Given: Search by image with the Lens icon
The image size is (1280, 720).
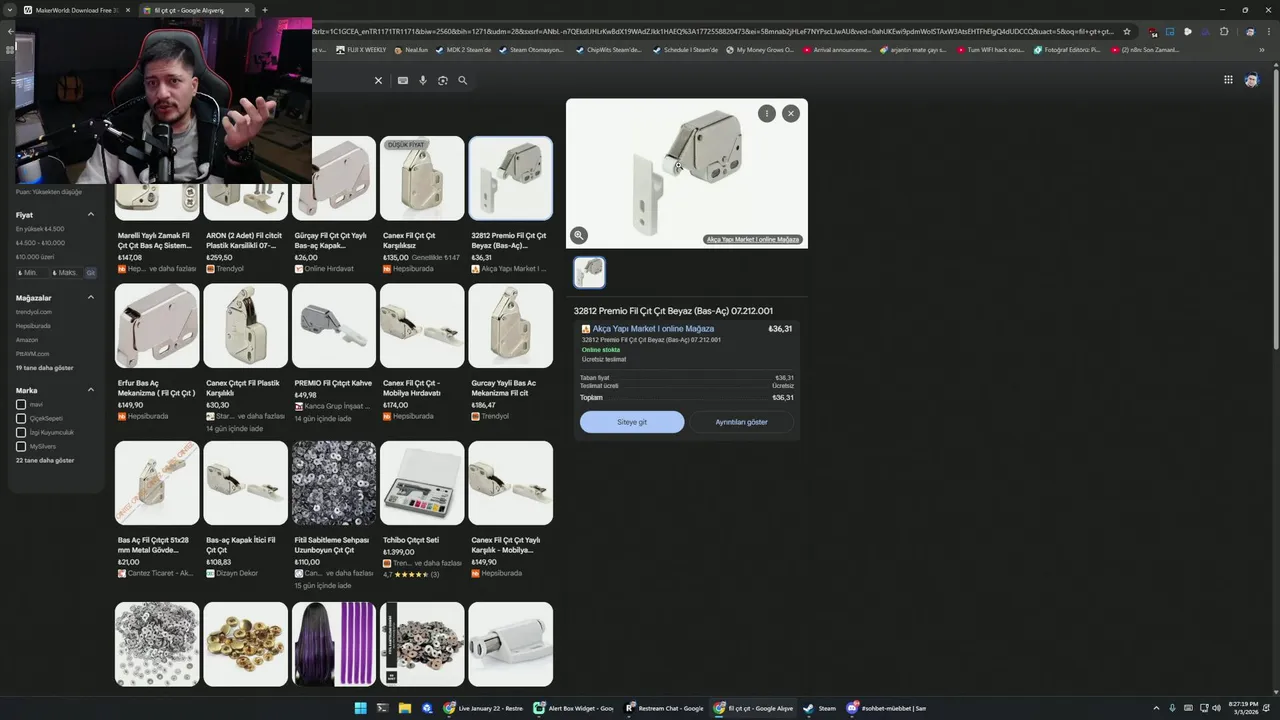Looking at the screenshot, I should coord(443,80).
